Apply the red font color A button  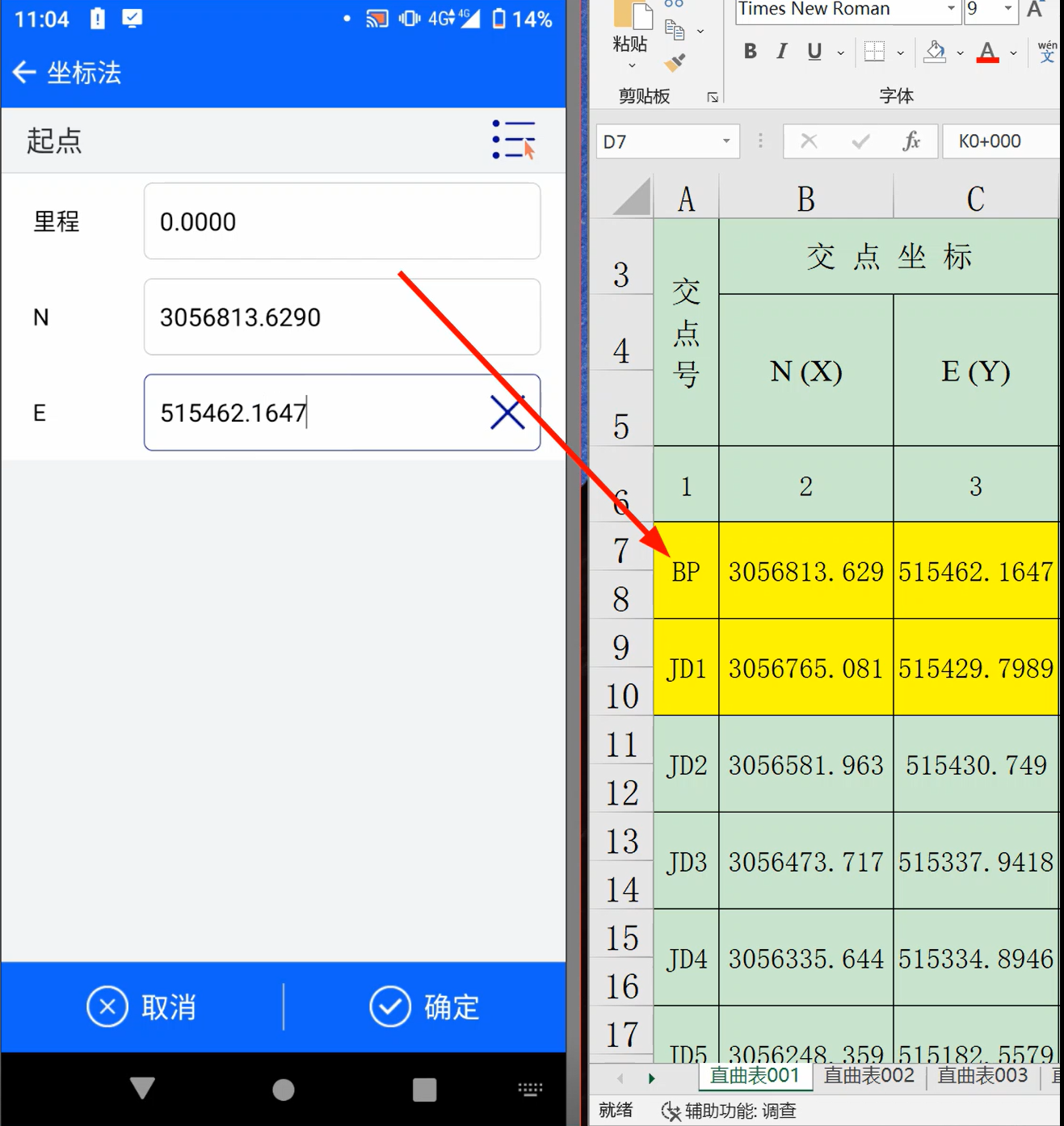coord(987,52)
